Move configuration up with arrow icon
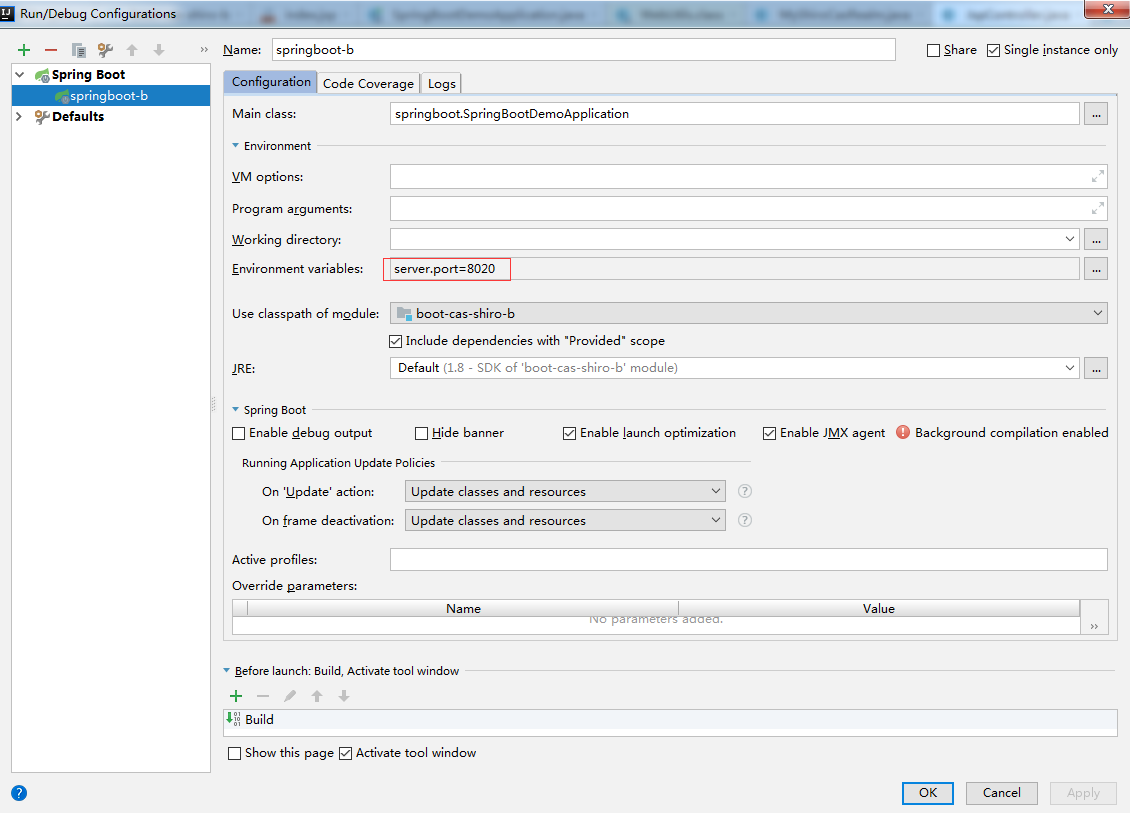Screen dimensions: 1130x813 coord(131,49)
